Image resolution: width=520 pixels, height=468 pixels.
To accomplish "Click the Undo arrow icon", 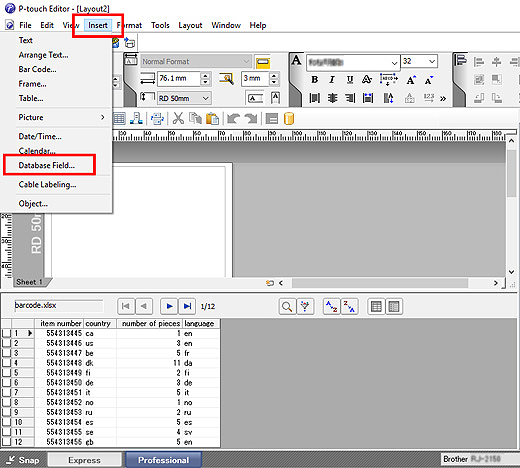I will [233, 119].
